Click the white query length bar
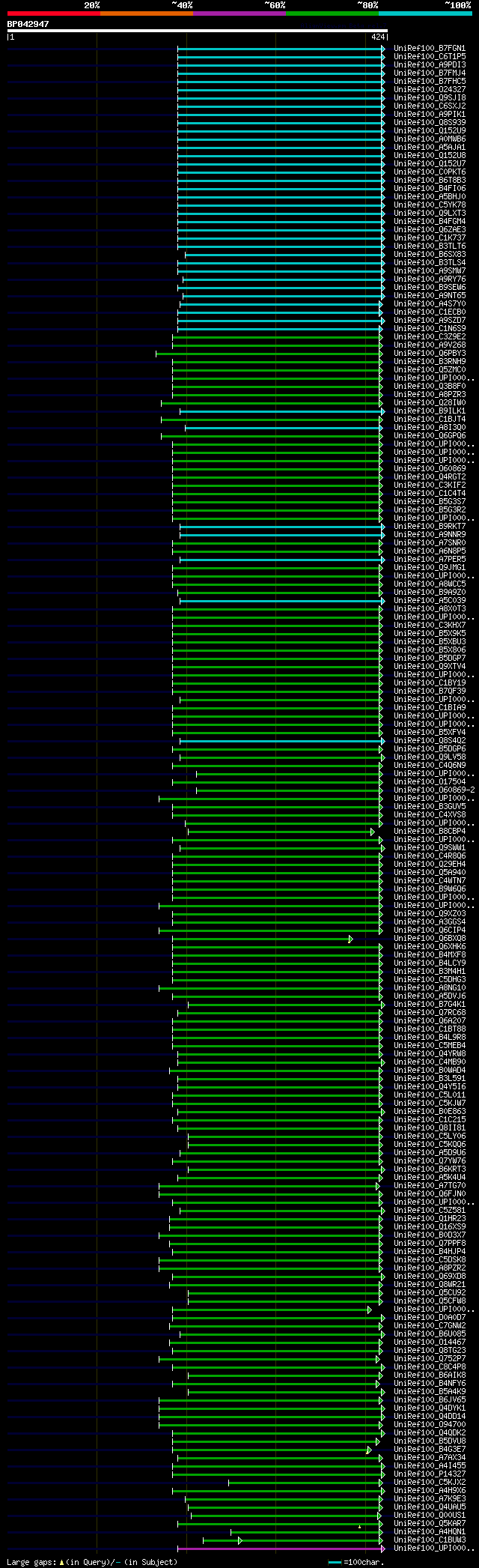 tap(197, 31)
